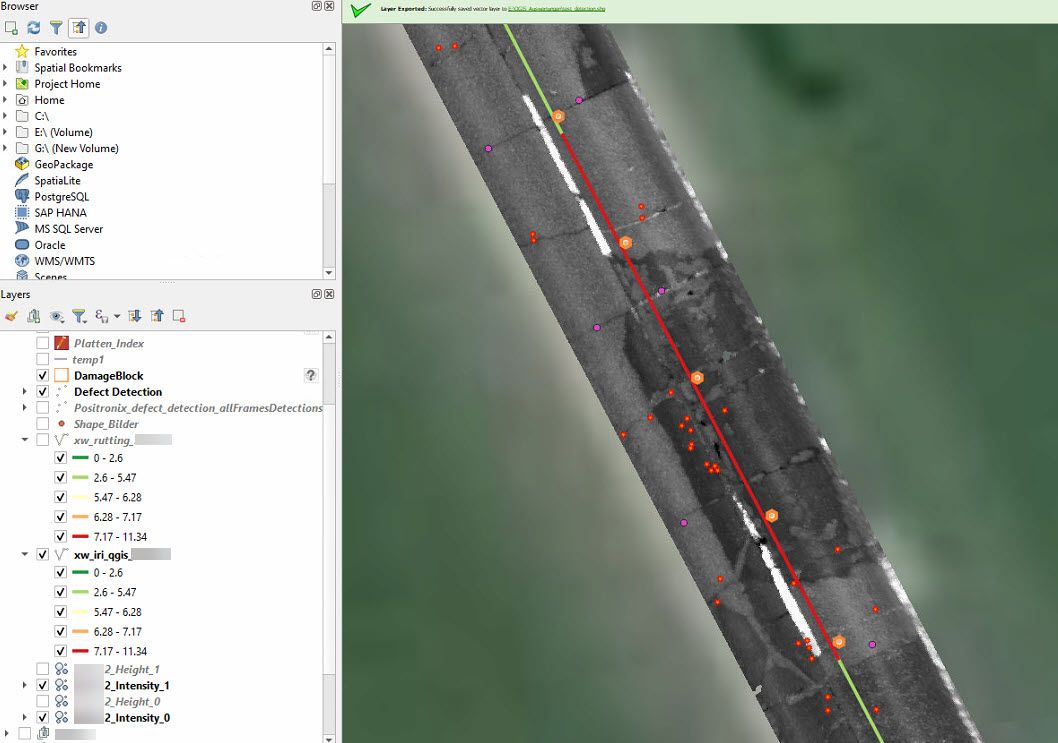Expand E:\ (Volume) drive
The width and height of the screenshot is (1058, 743).
(x=5, y=132)
